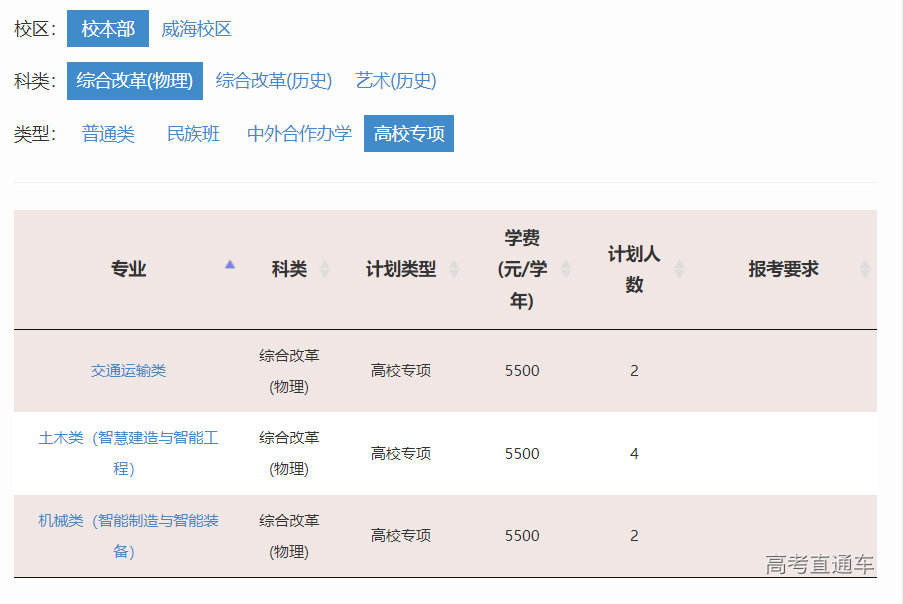The image size is (903, 604).
Task: Open the 交通运输类 major details
Action: click(x=128, y=370)
